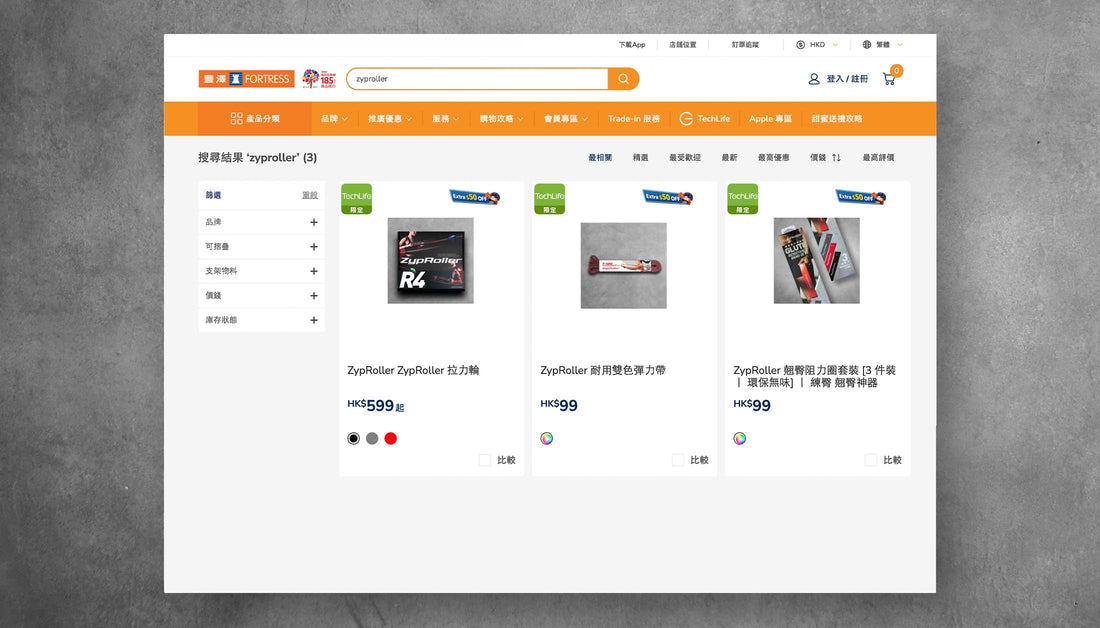Open the shopping cart

889,79
